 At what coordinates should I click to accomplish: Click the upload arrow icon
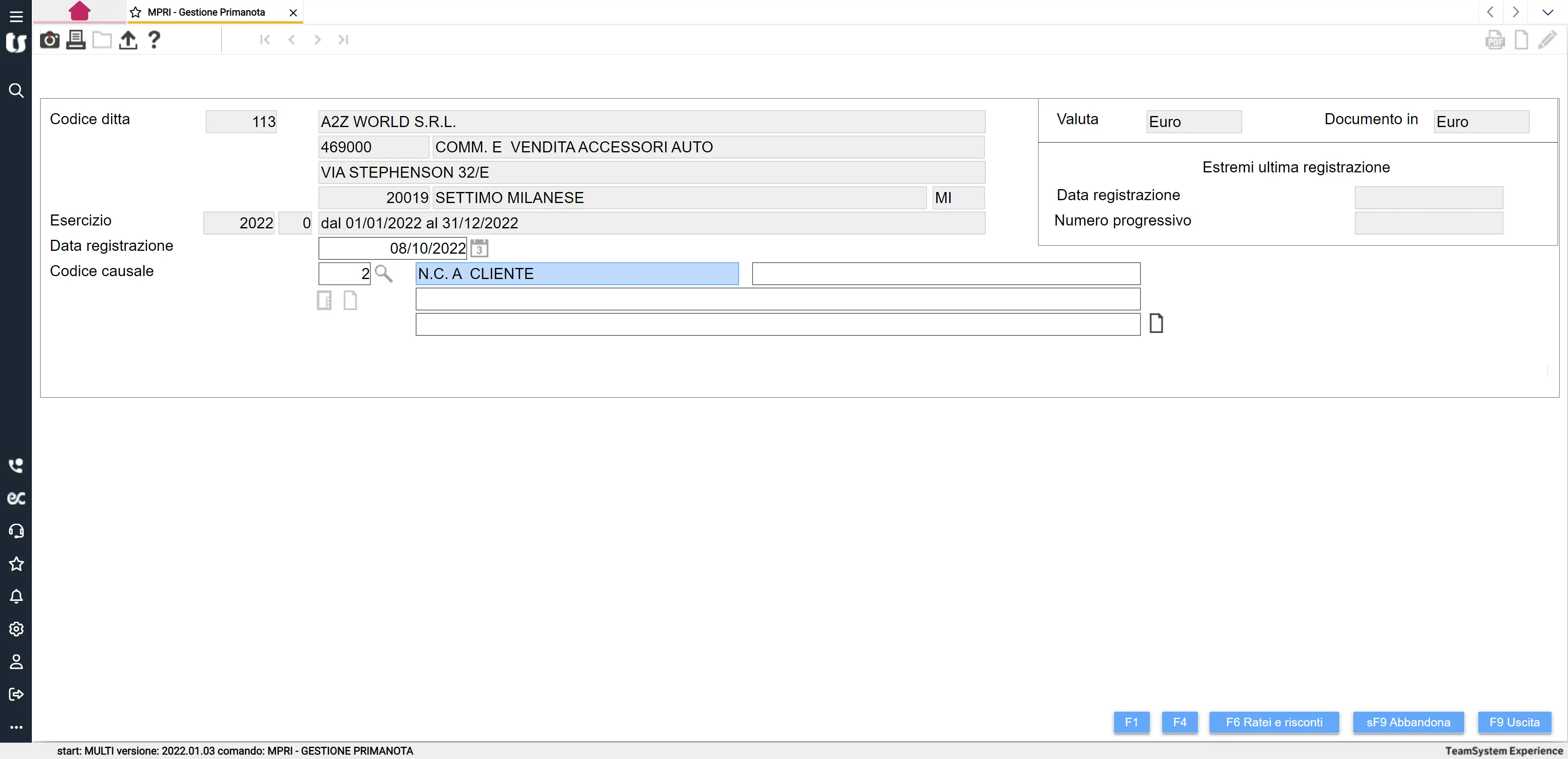[x=128, y=40]
